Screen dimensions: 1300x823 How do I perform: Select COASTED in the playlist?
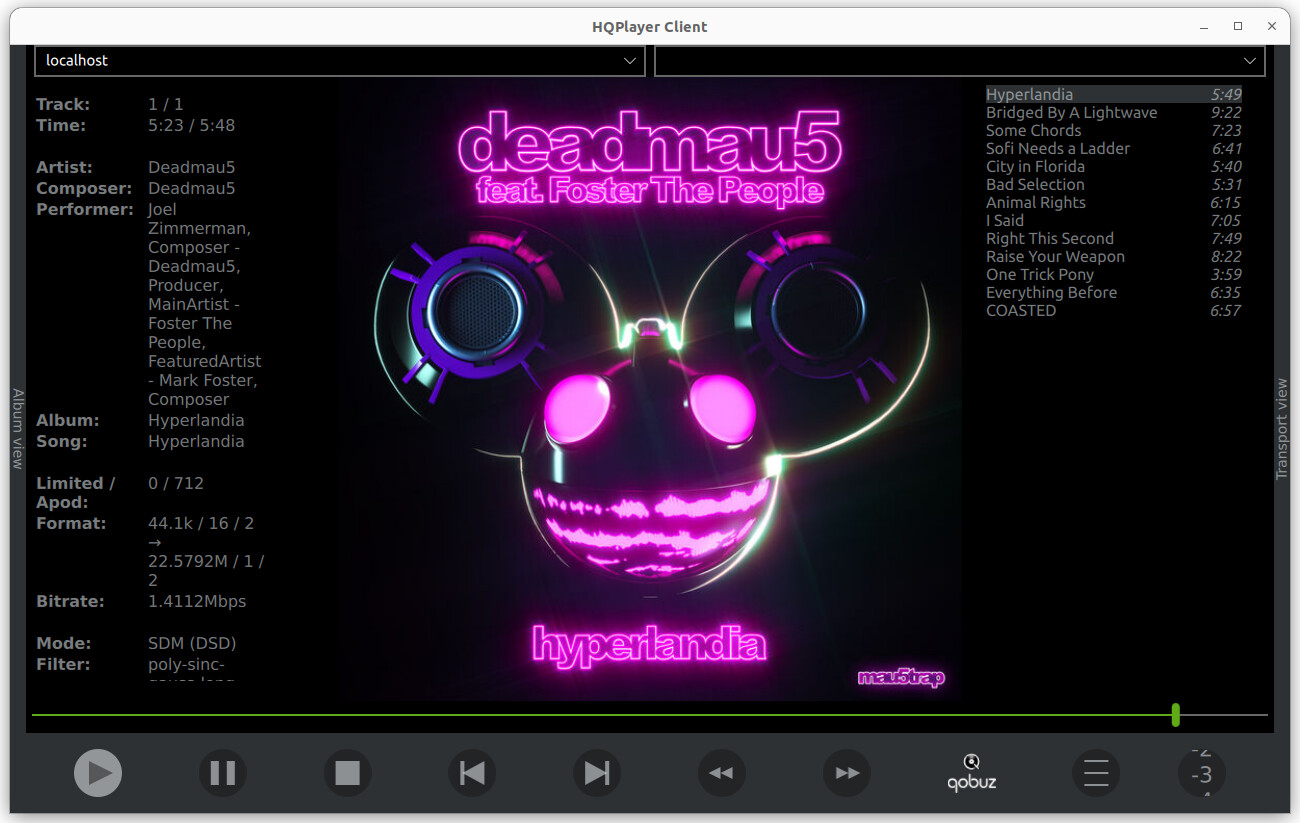1021,311
